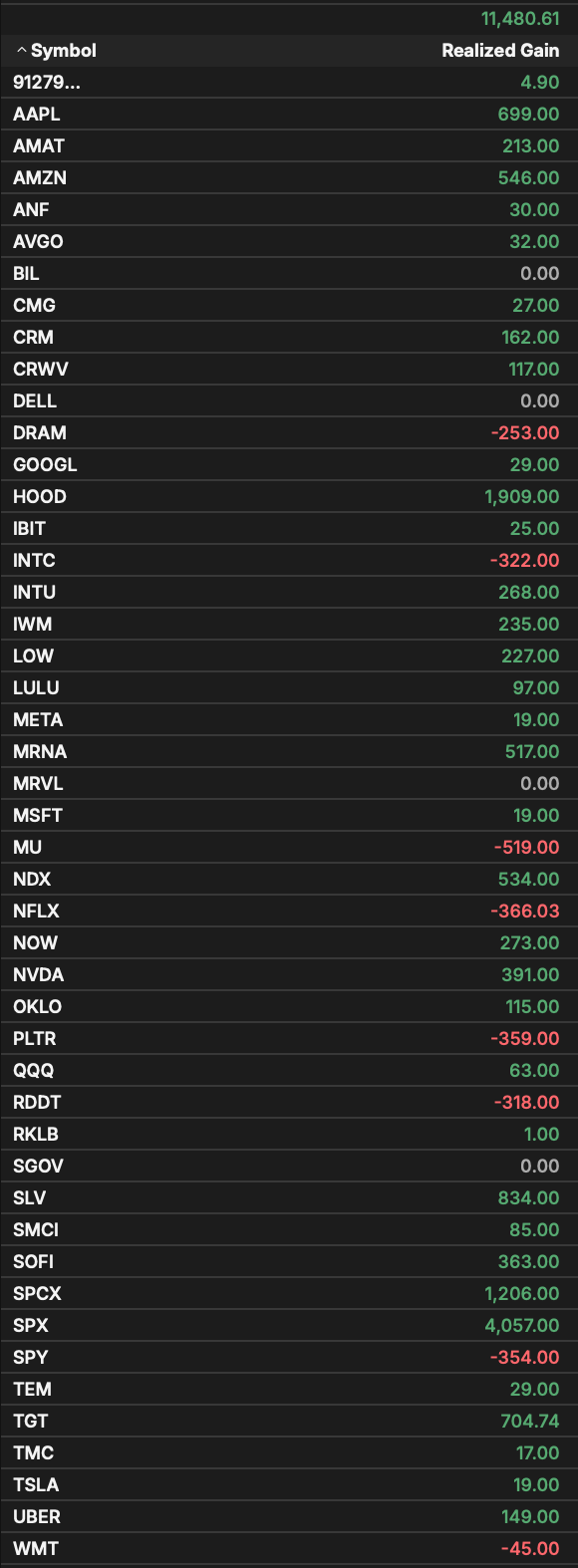
Task: Select the MU row with negative gain
Action: click(289, 848)
